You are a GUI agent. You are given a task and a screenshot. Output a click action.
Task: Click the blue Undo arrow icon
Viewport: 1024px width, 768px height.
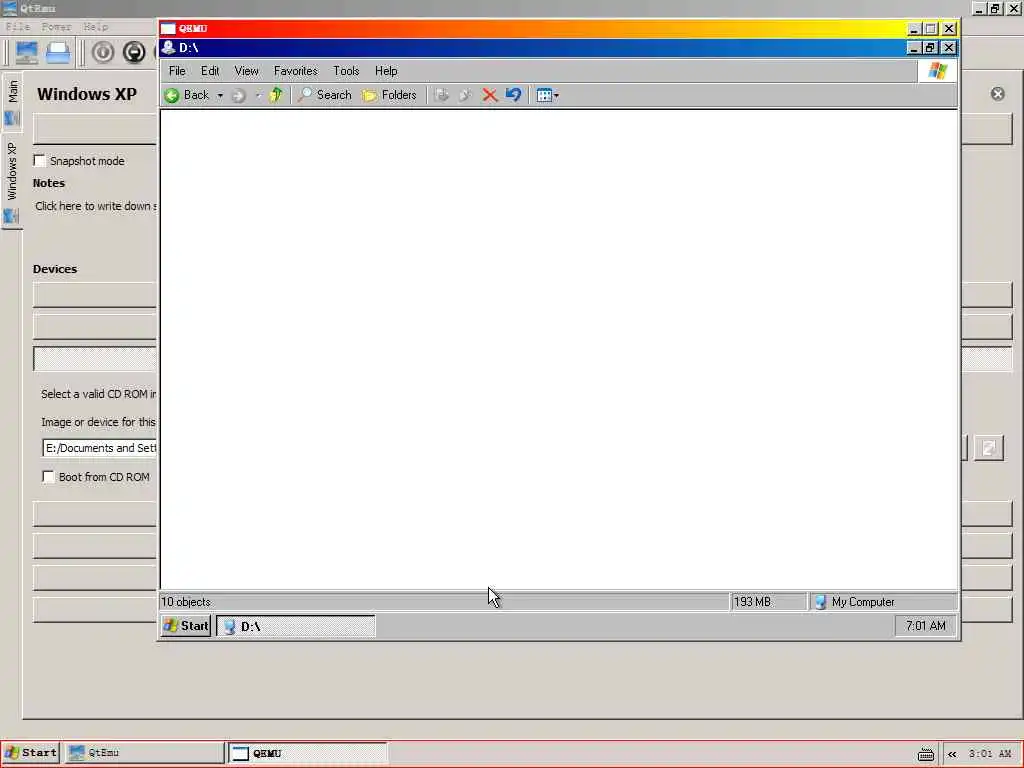514,95
